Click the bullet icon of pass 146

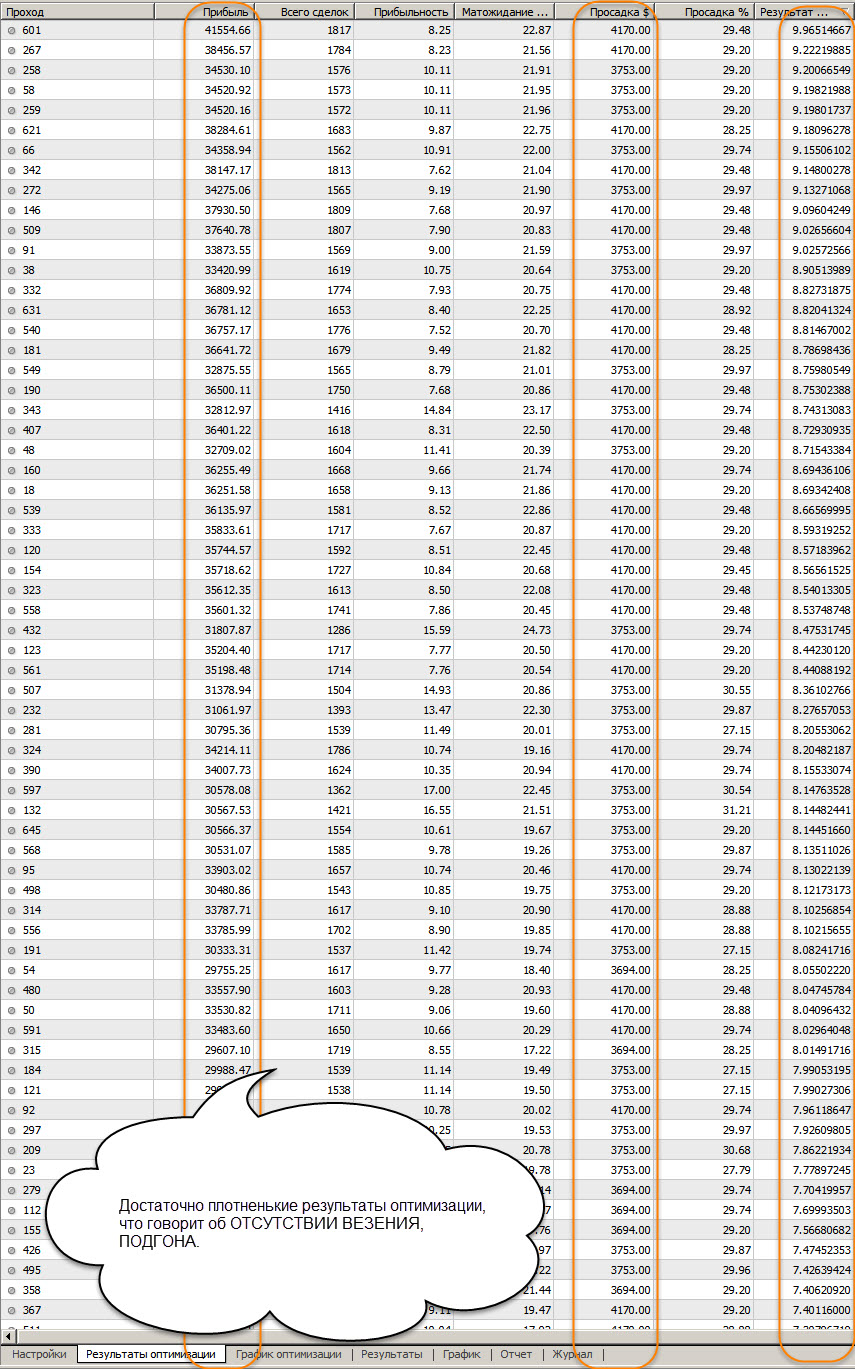[x=11, y=210]
